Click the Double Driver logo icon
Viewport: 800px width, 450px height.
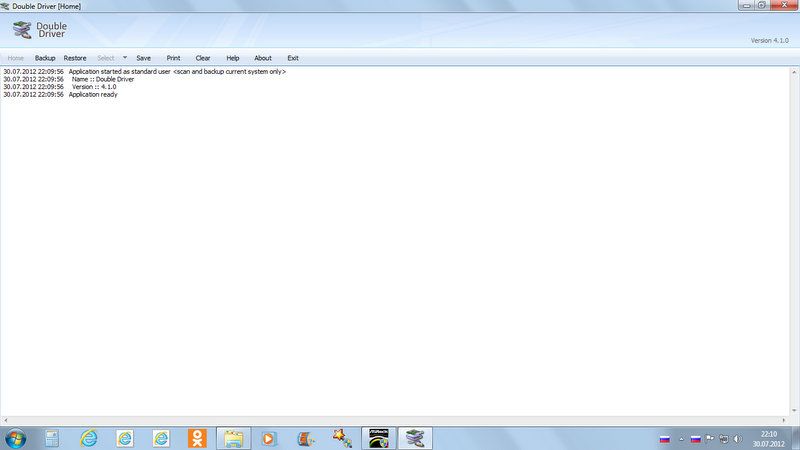pos(22,30)
